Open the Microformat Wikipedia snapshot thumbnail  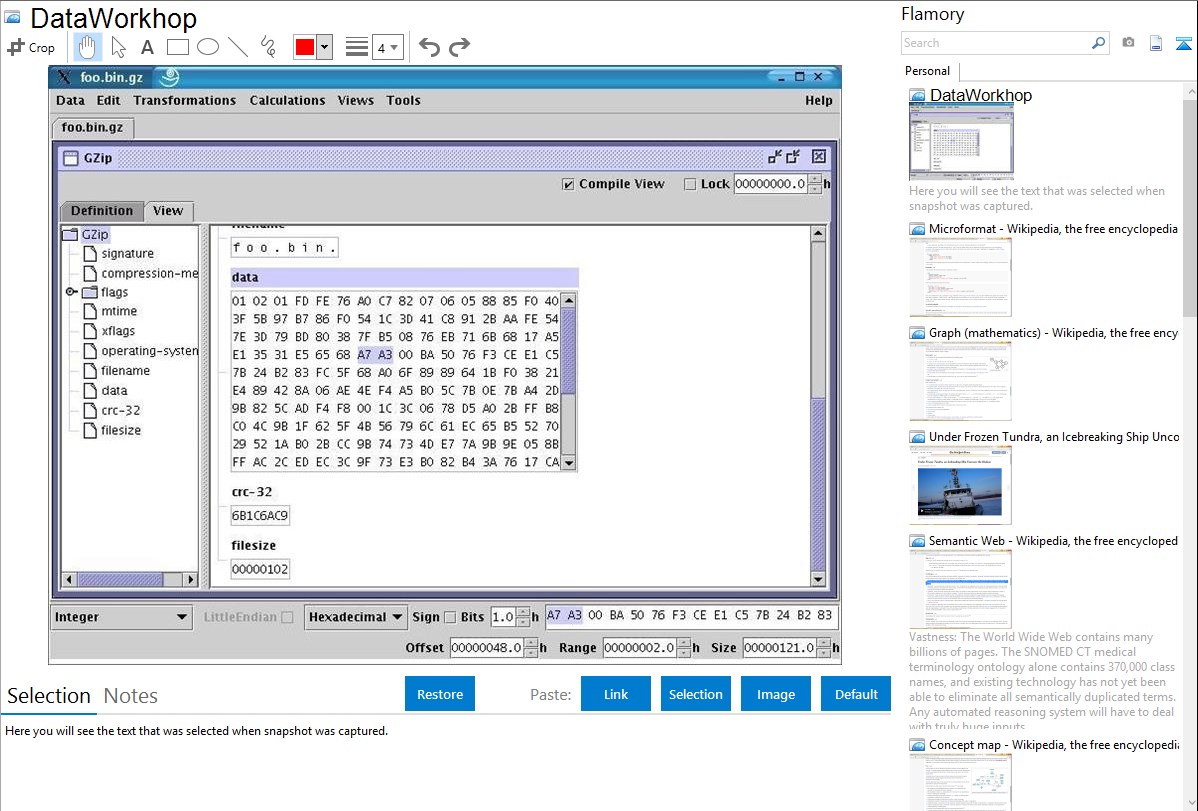click(960, 277)
